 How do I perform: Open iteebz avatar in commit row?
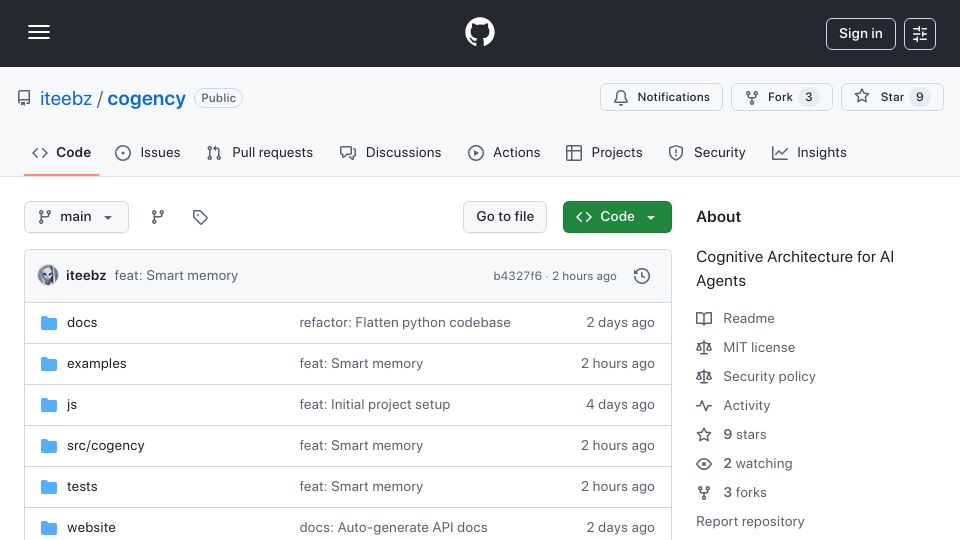(48, 276)
